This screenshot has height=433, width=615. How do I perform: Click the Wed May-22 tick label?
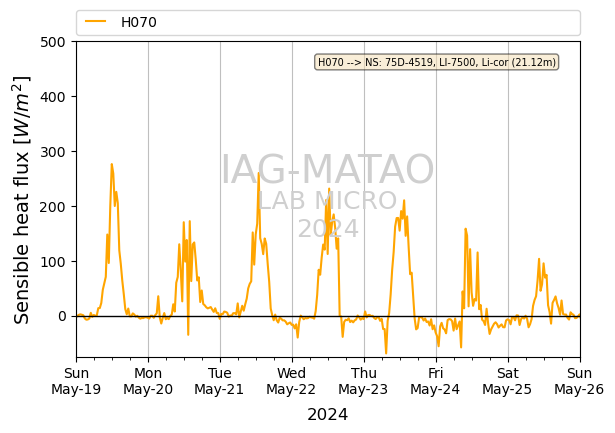[291, 381]
